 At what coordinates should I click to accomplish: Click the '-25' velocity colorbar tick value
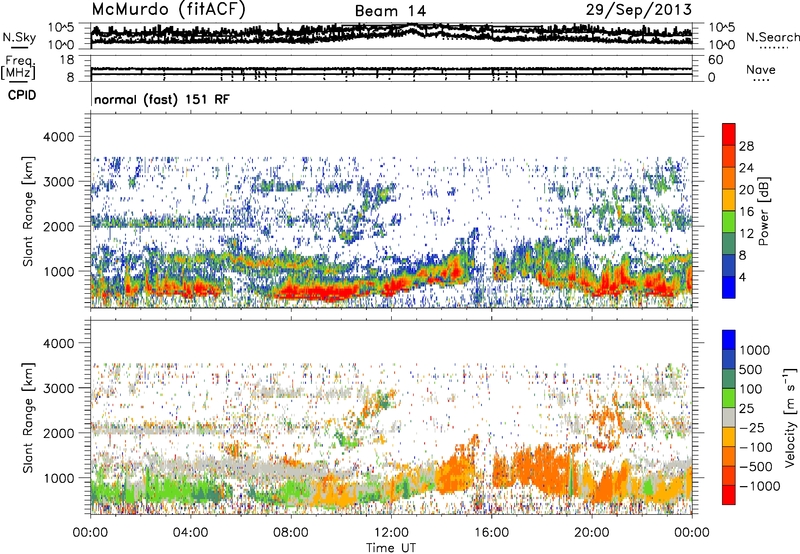[752, 427]
